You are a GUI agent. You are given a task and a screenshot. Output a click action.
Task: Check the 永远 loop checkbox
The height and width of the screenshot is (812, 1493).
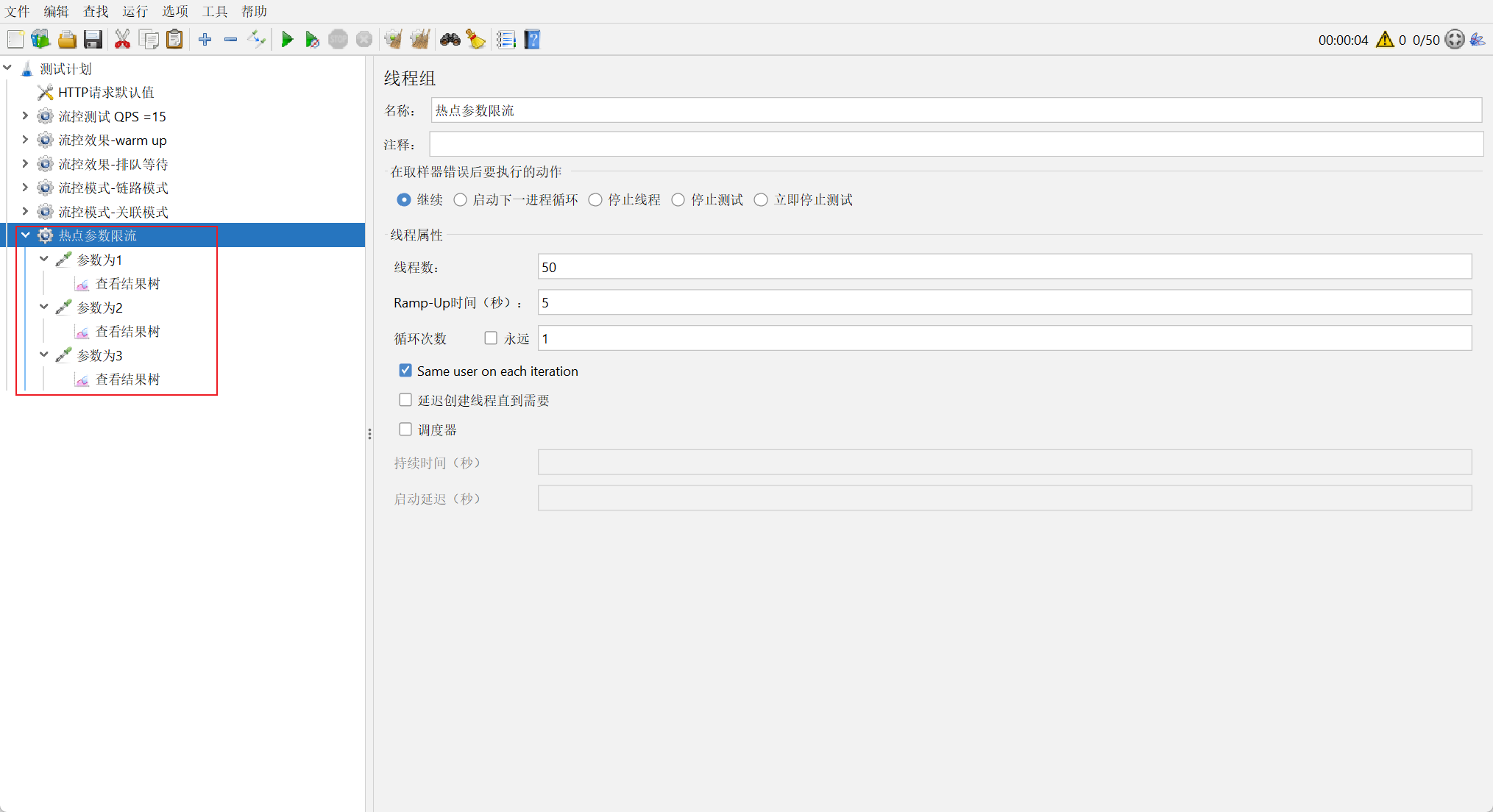[x=491, y=338]
